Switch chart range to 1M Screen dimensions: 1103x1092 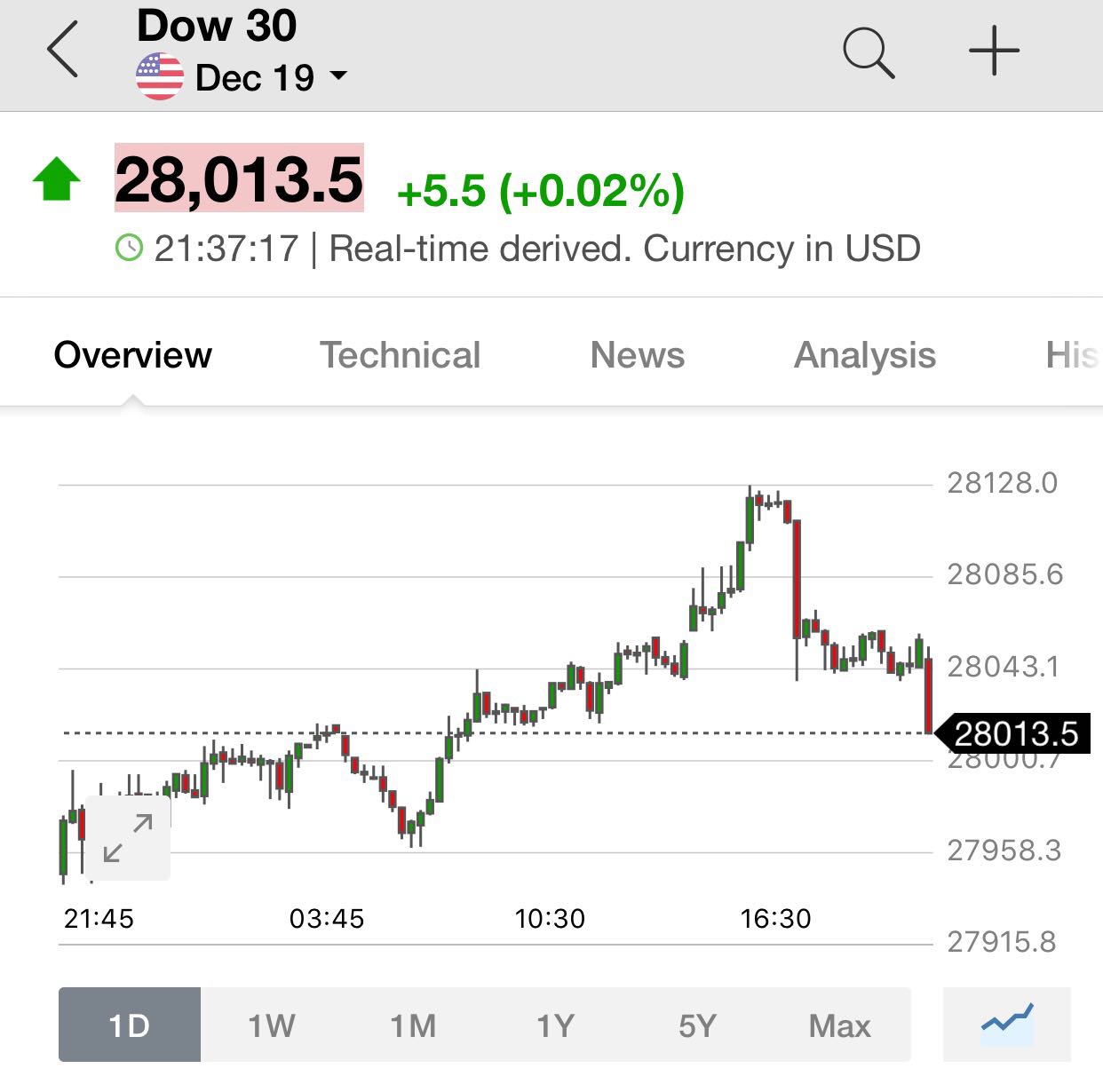coord(414,1025)
